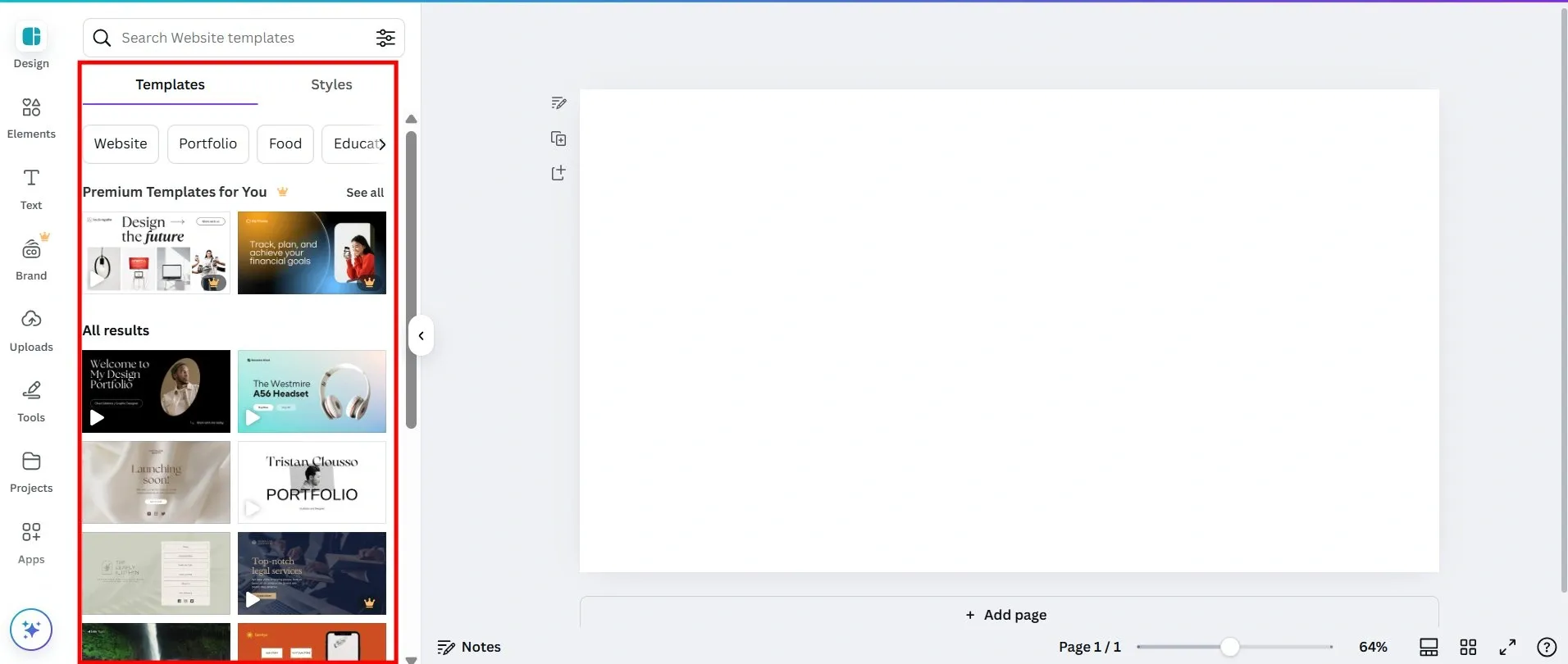This screenshot has width=1568, height=664.
Task: Switch to the Templates tab
Action: coord(170,84)
